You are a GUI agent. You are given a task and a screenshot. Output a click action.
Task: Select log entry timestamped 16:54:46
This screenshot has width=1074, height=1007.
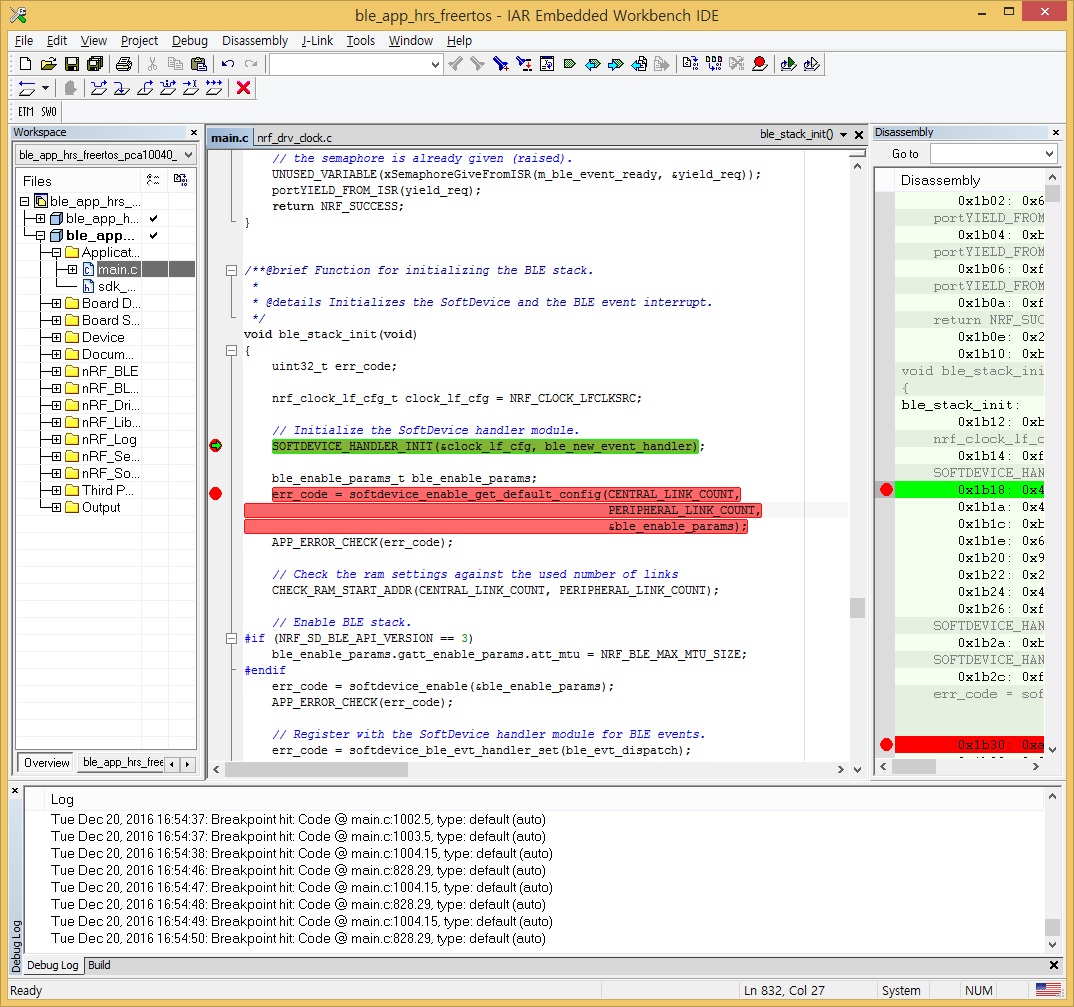[x=298, y=871]
